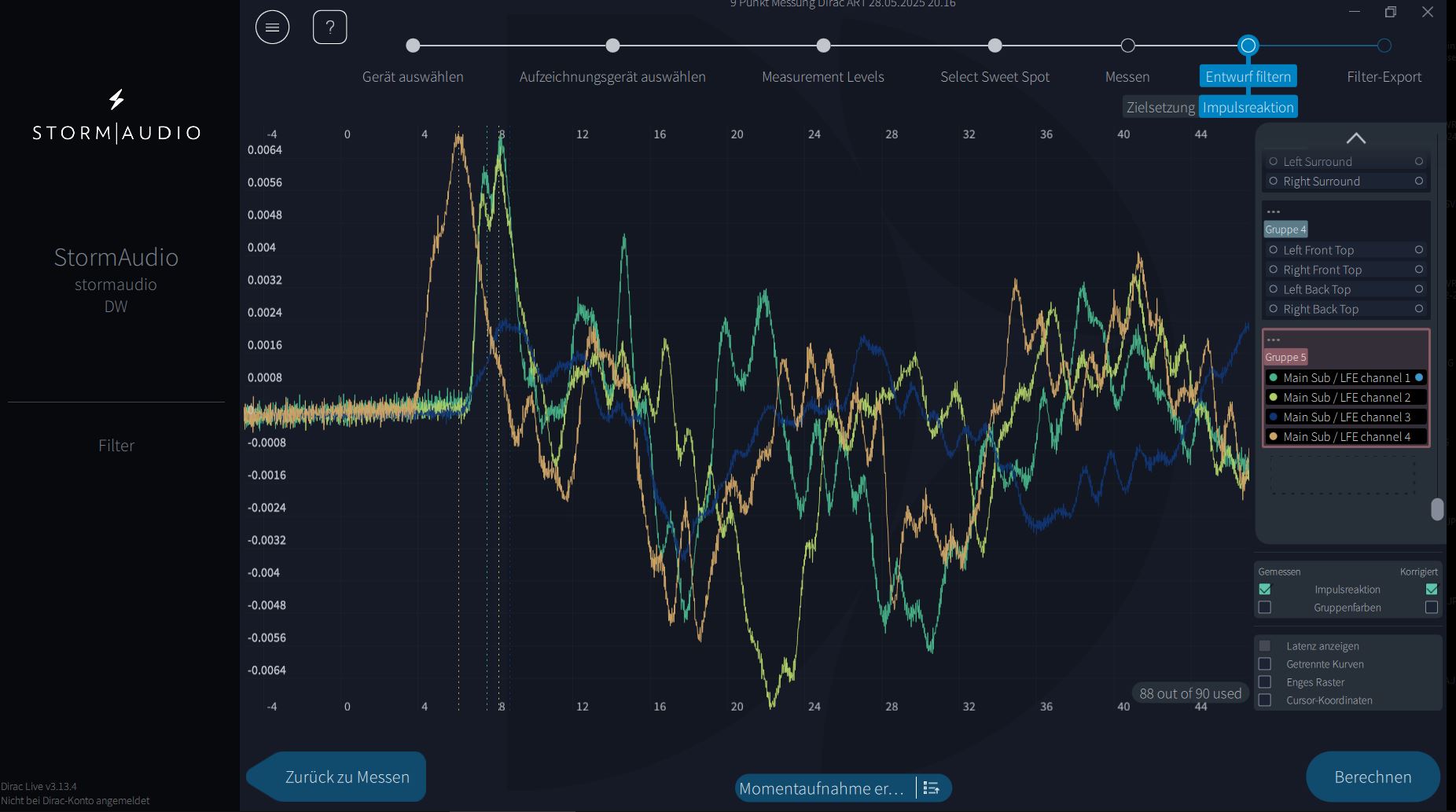Click the empty dashed group drop area
1456x812 pixels.
(1344, 475)
